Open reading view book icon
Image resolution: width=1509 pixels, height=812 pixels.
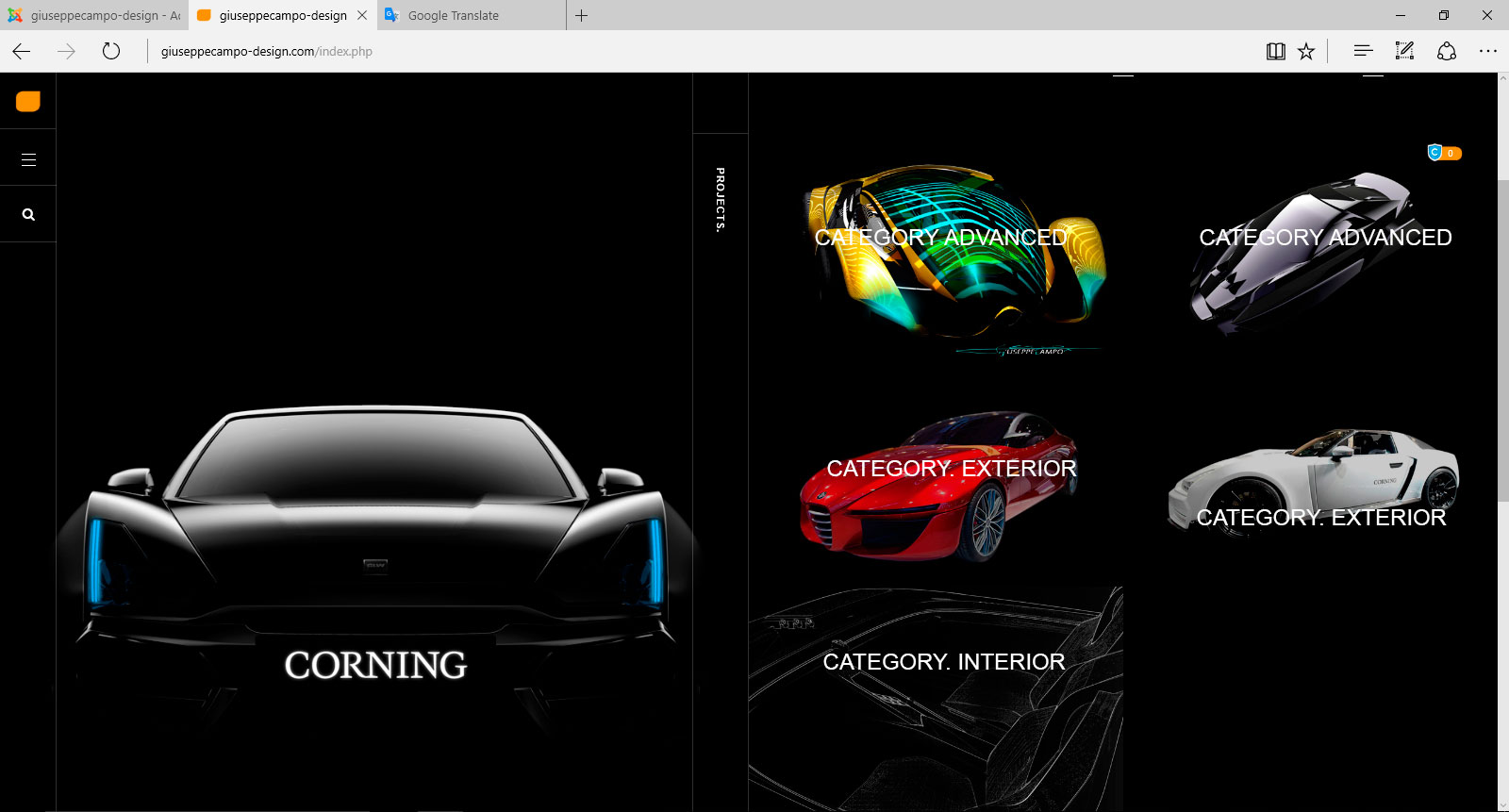coord(1275,51)
